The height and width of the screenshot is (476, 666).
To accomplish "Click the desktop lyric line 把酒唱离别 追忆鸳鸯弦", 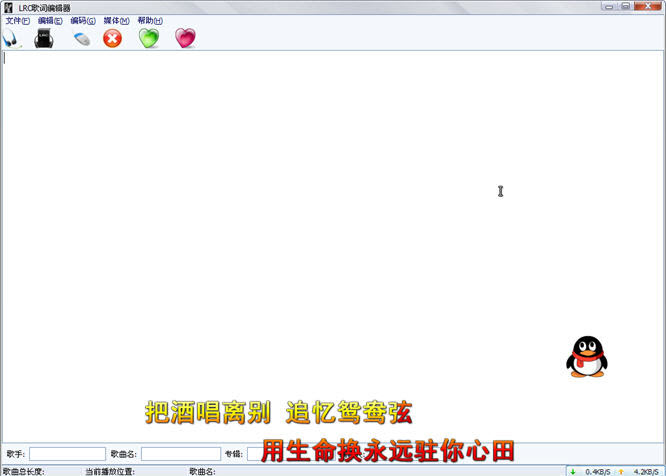I will 279,412.
